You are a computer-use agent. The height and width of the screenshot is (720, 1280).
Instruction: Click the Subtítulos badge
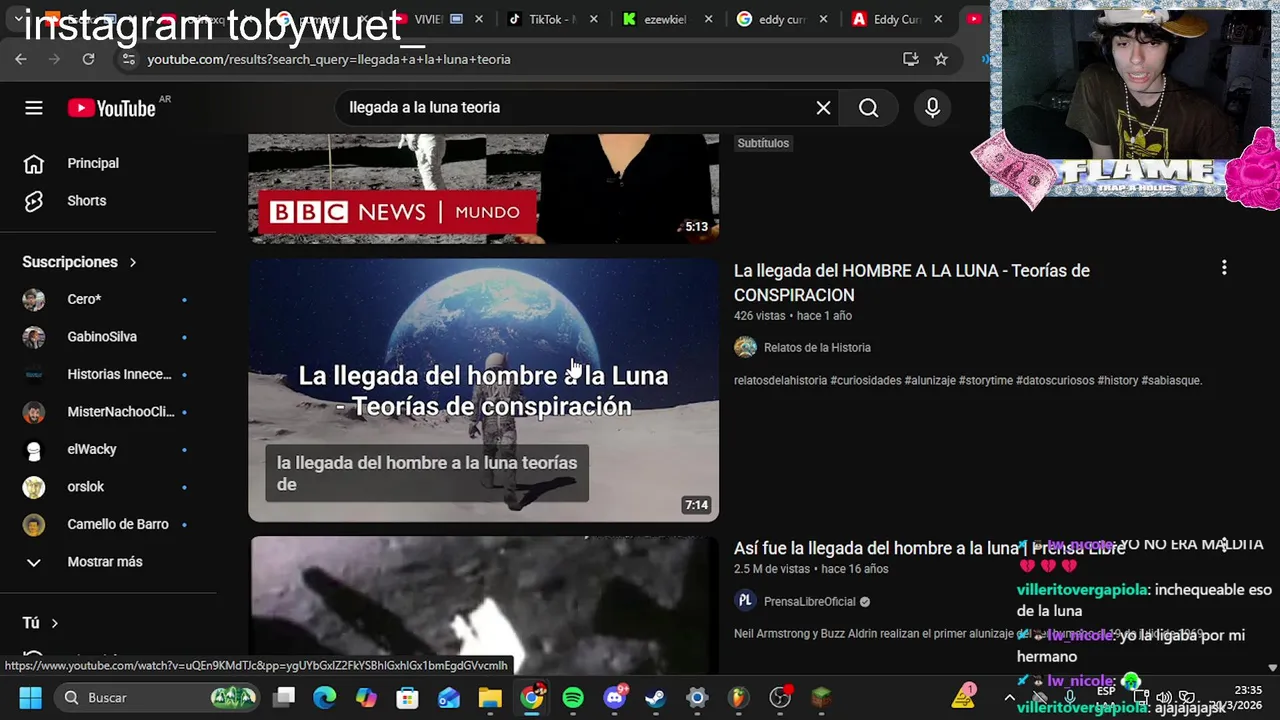pyautogui.click(x=763, y=143)
